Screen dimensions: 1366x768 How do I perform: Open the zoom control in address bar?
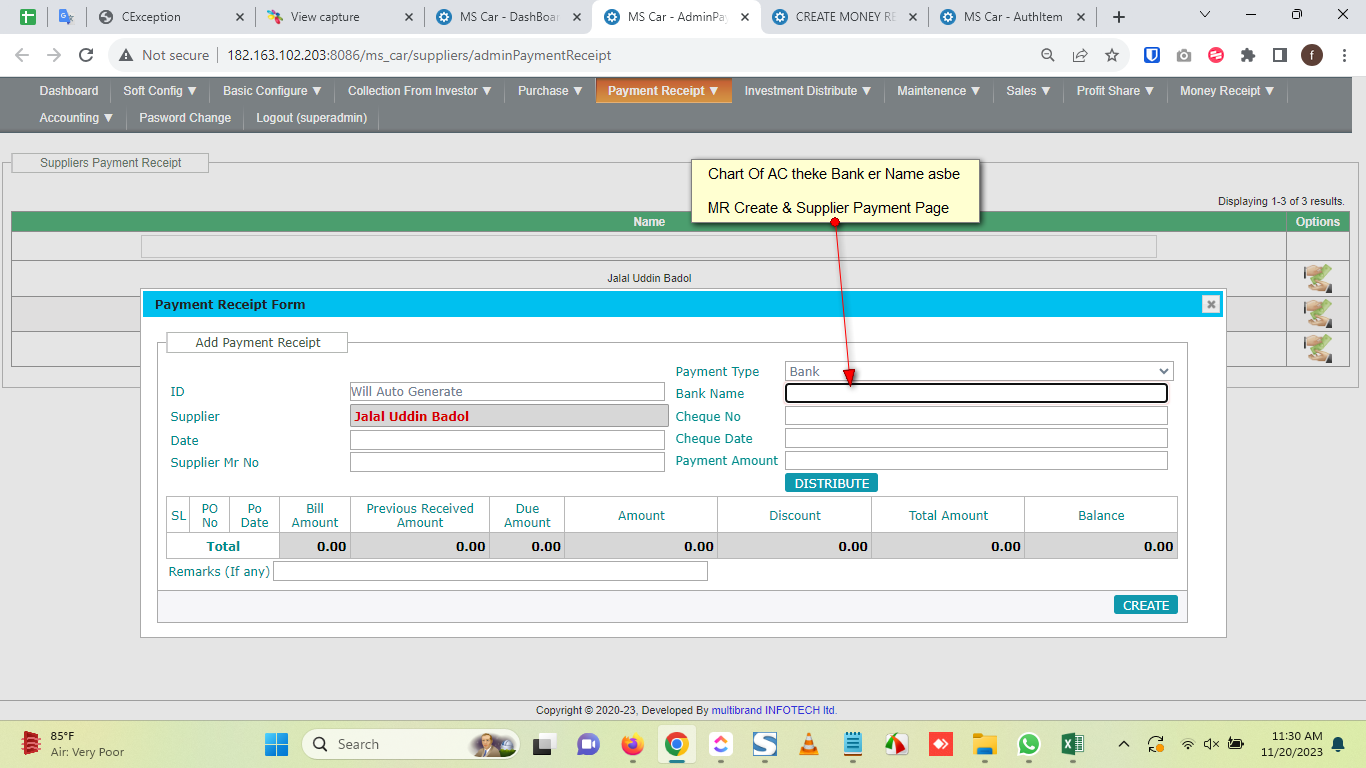[1047, 55]
